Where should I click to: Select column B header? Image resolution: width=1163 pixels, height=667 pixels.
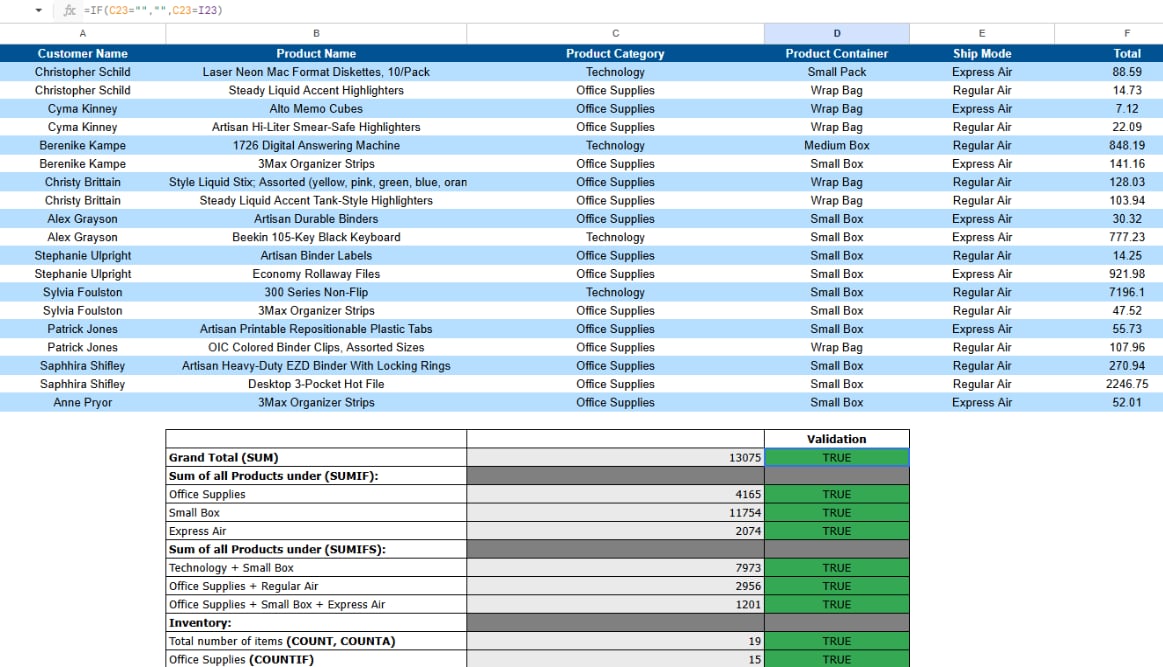click(x=316, y=33)
